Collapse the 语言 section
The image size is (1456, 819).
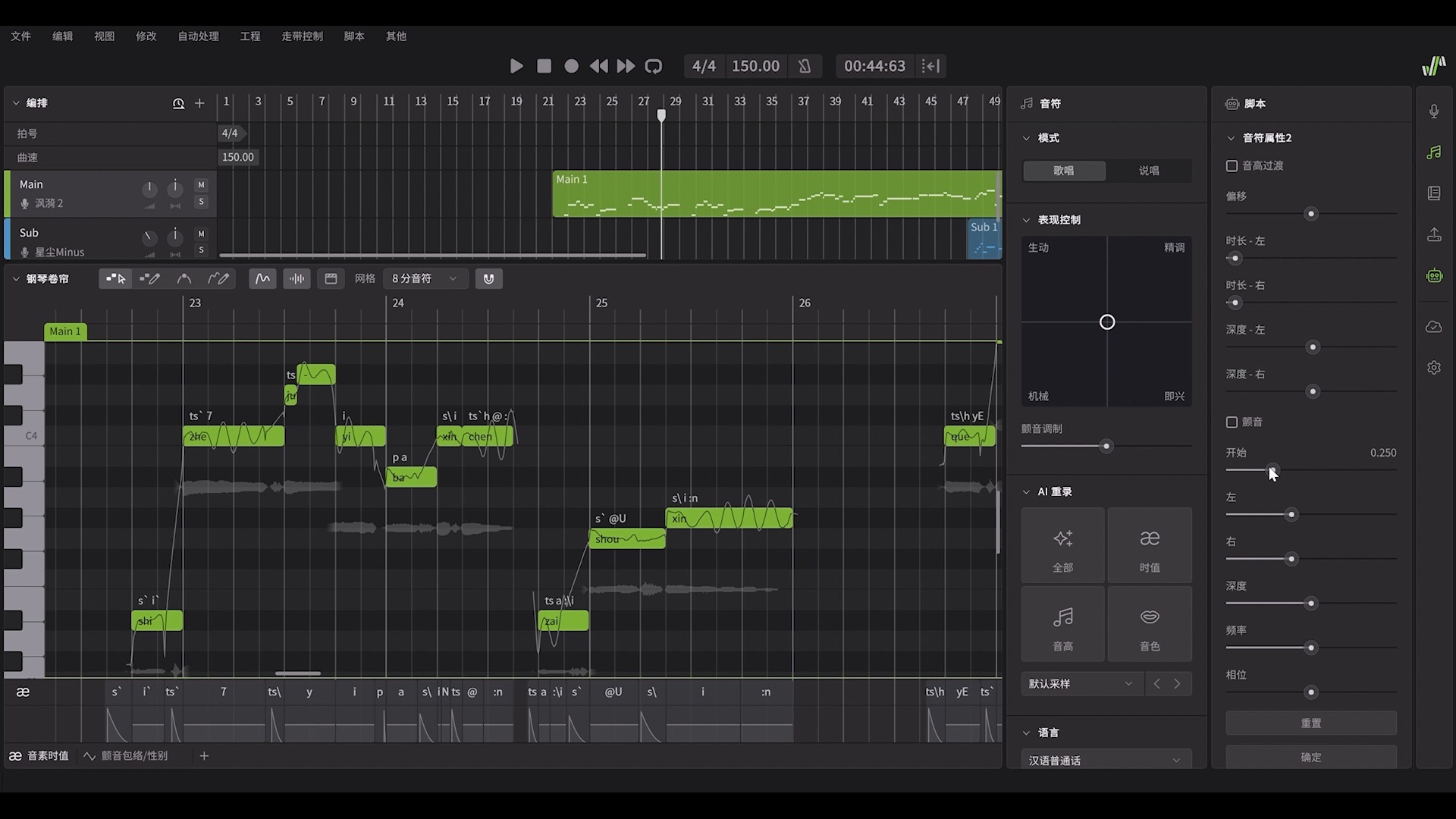pyautogui.click(x=1027, y=733)
